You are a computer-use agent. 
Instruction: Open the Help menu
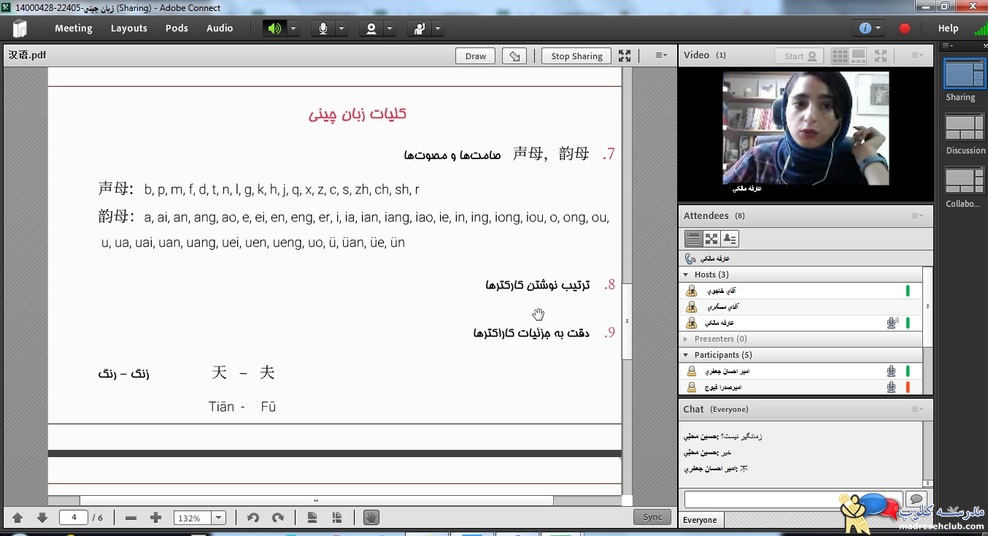click(x=948, y=28)
